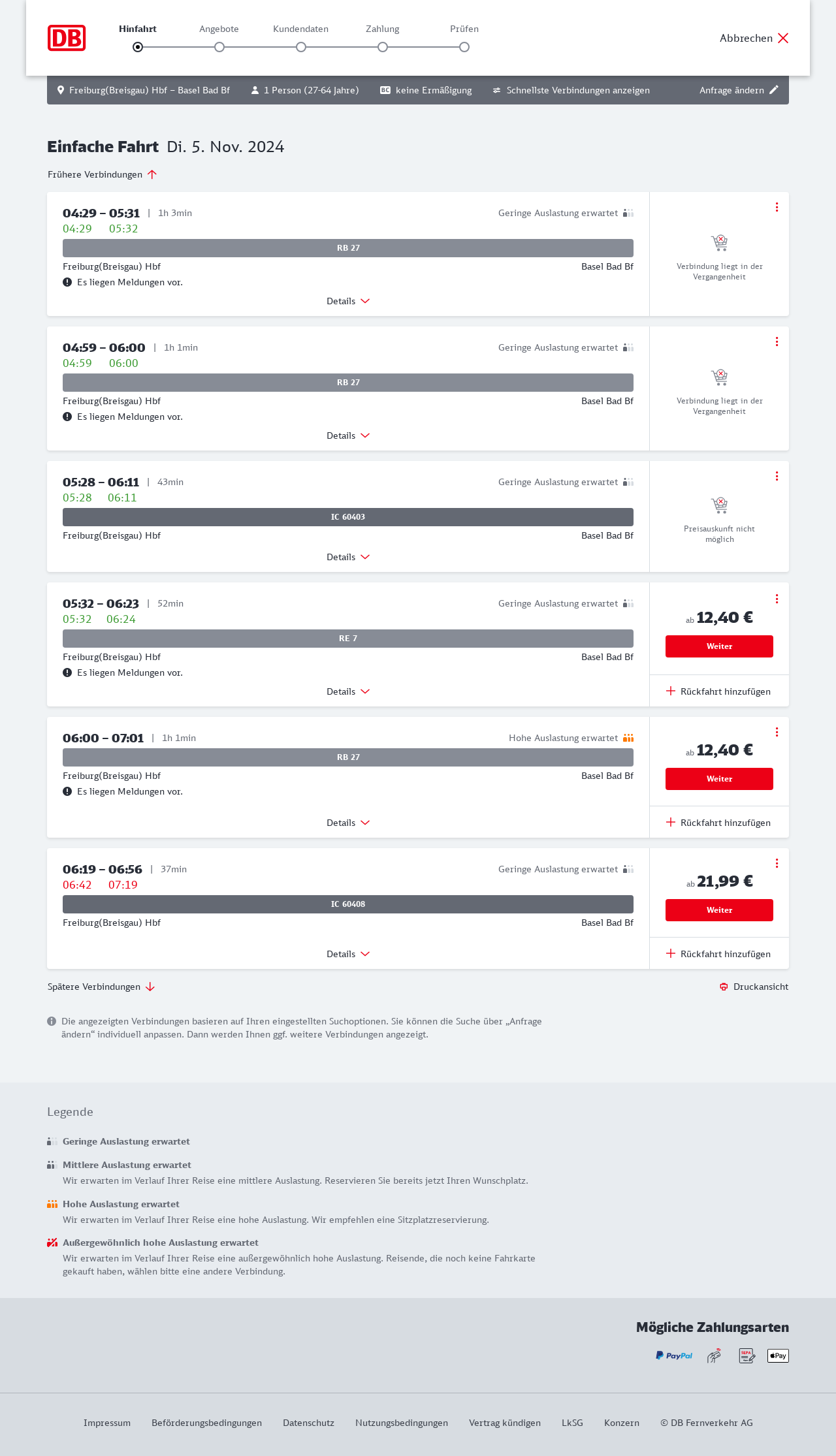836x1456 pixels.
Task: Open the Datenschutz footer link
Action: pos(308,1423)
